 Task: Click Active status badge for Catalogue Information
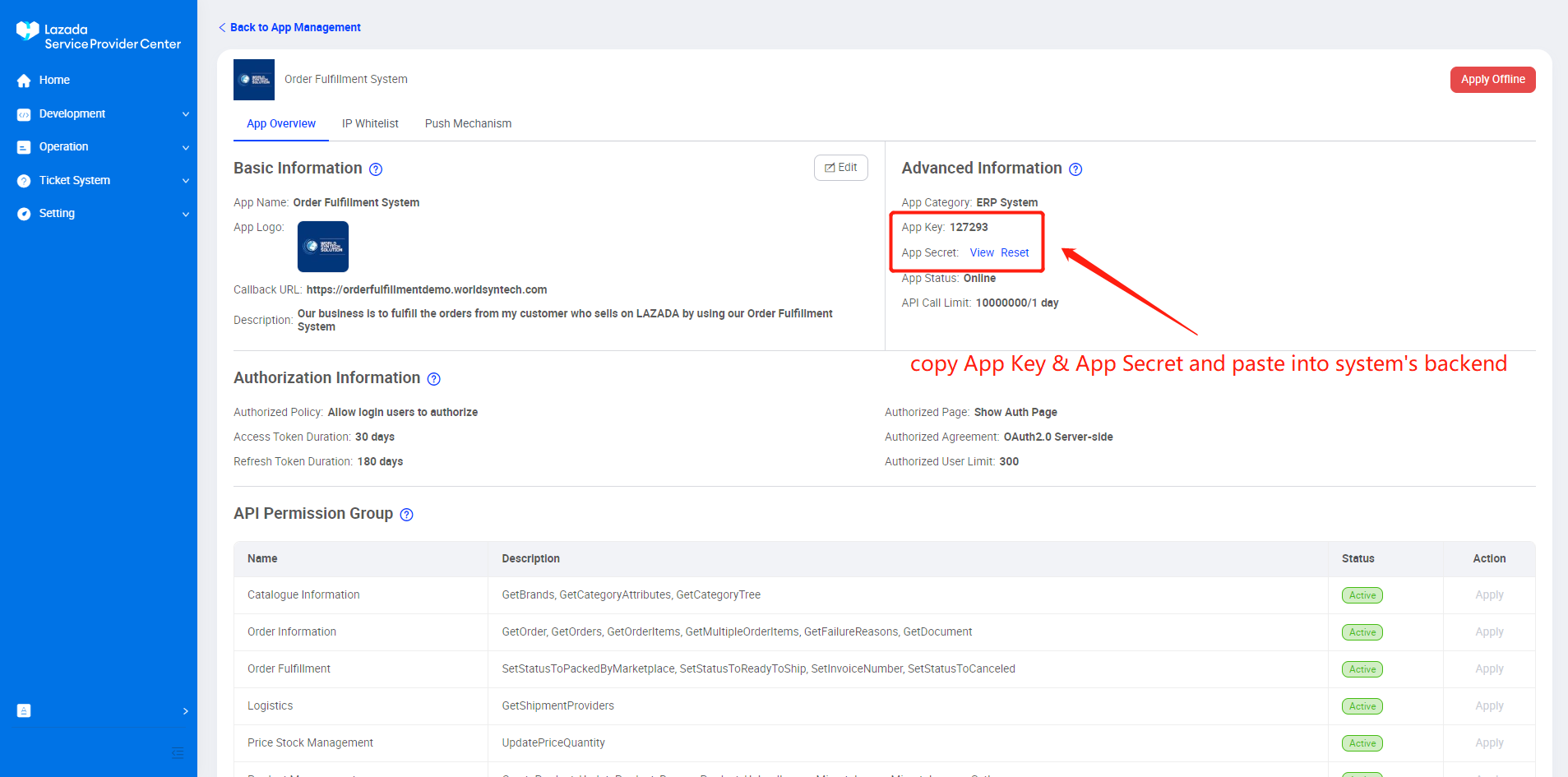click(1362, 595)
